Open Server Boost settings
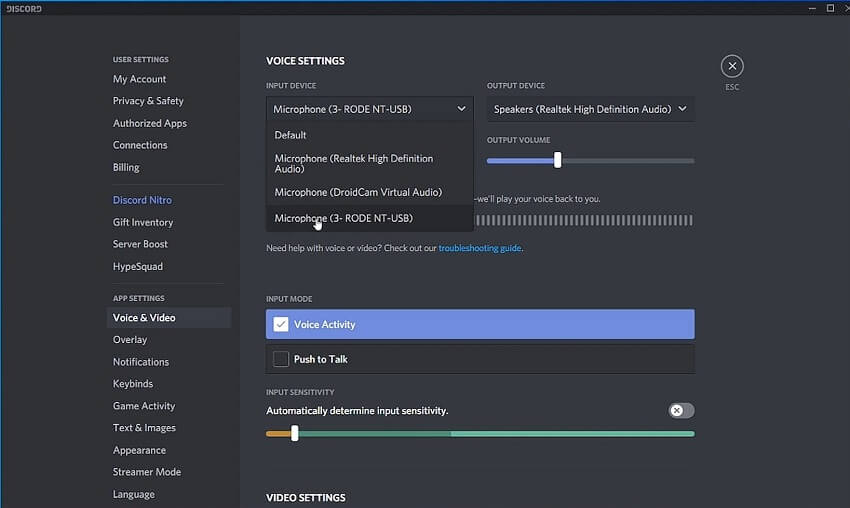 coord(140,244)
